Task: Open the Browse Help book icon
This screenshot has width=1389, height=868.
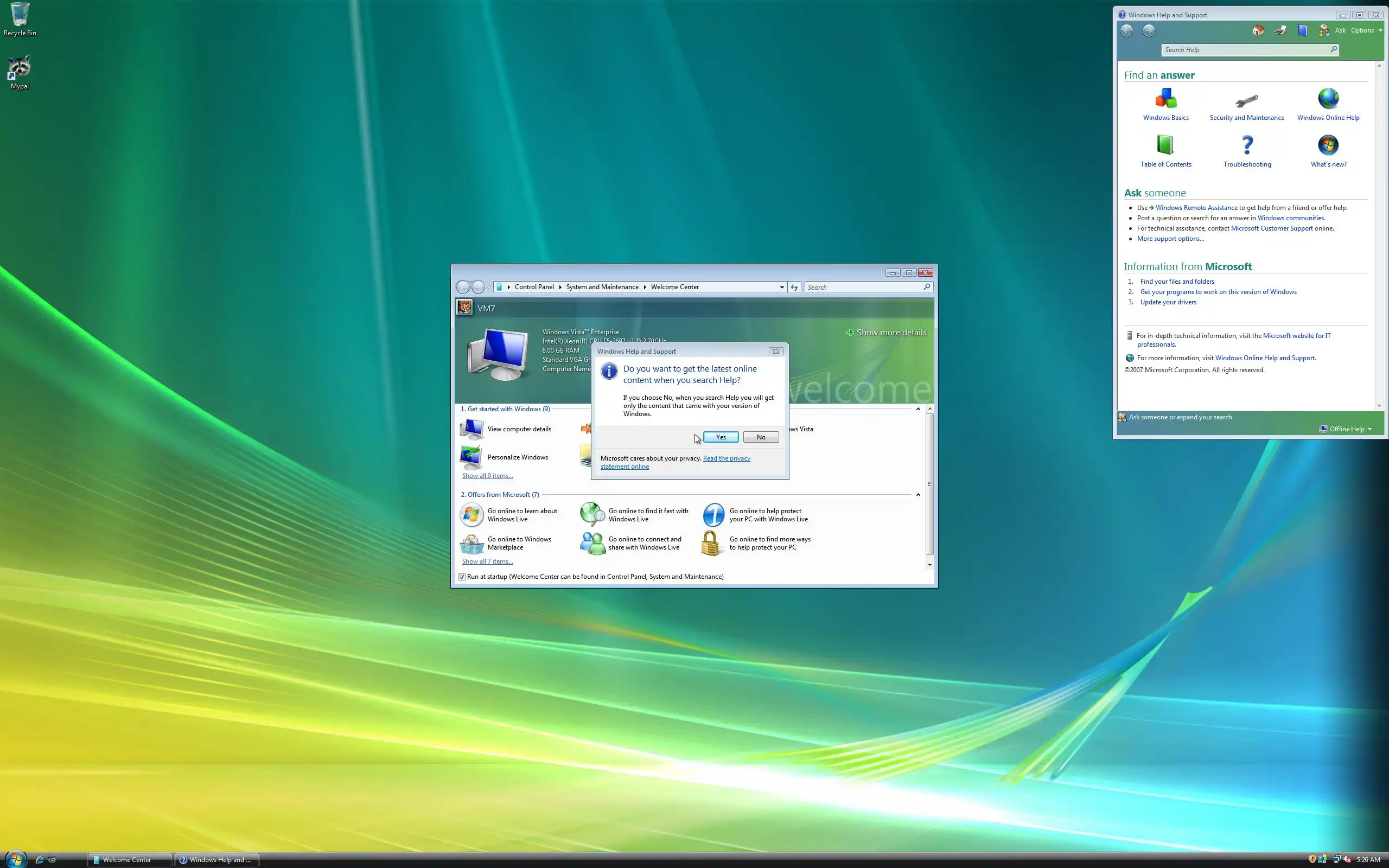Action: [1302, 30]
